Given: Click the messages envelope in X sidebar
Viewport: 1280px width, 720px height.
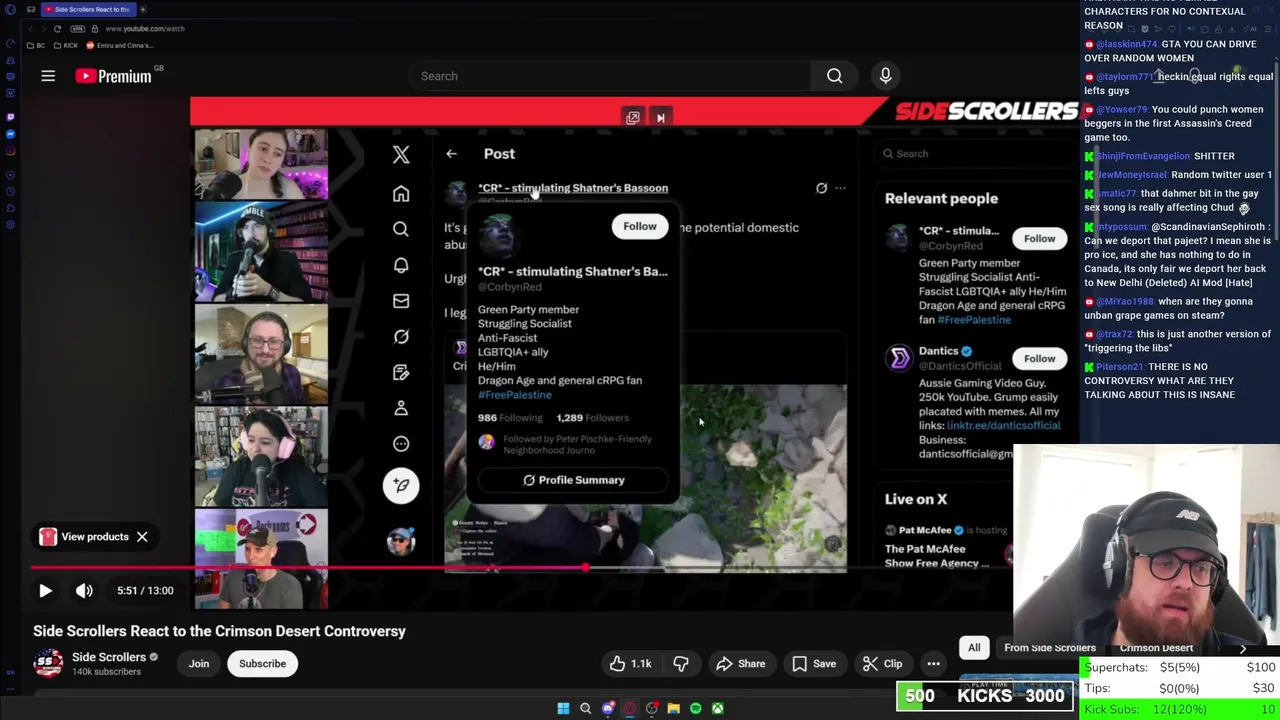Looking at the screenshot, I should pyautogui.click(x=401, y=301).
